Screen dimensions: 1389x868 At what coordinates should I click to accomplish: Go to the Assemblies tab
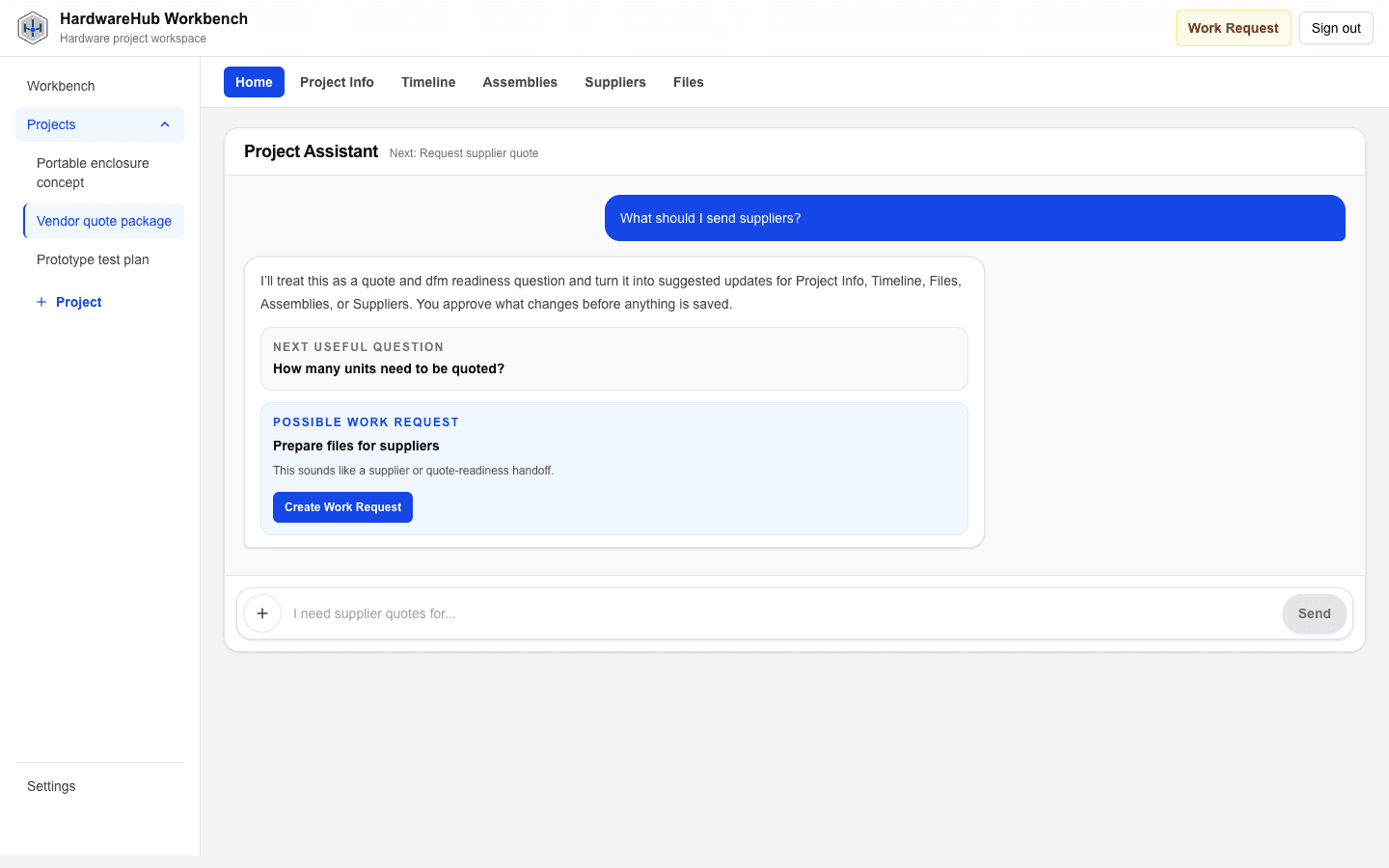[x=520, y=82]
